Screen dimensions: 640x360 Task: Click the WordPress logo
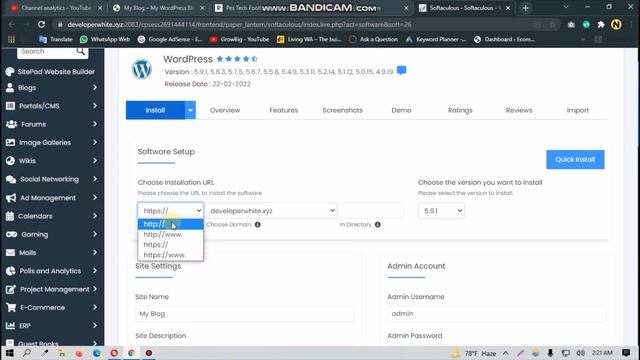(142, 69)
